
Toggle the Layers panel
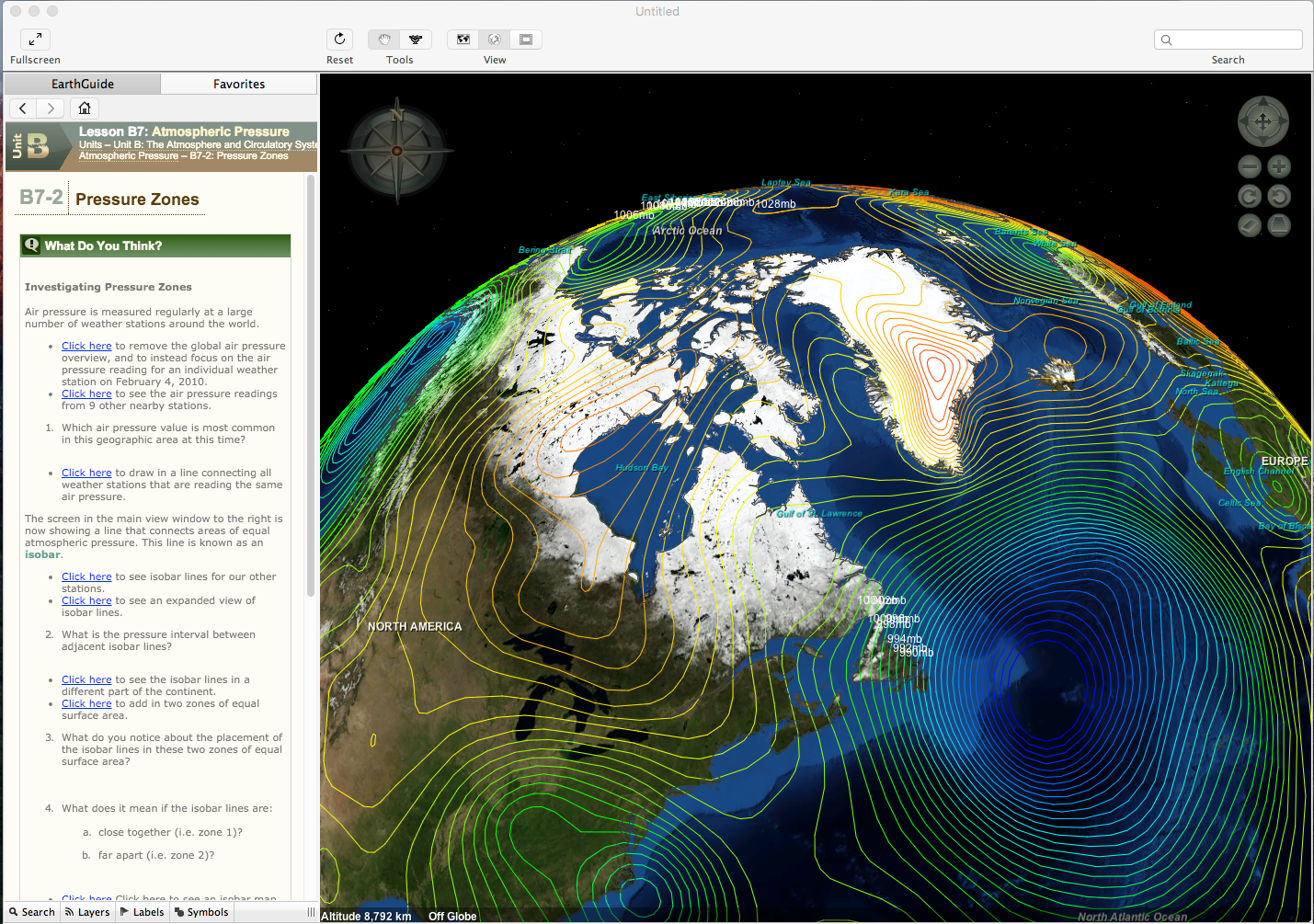point(86,911)
